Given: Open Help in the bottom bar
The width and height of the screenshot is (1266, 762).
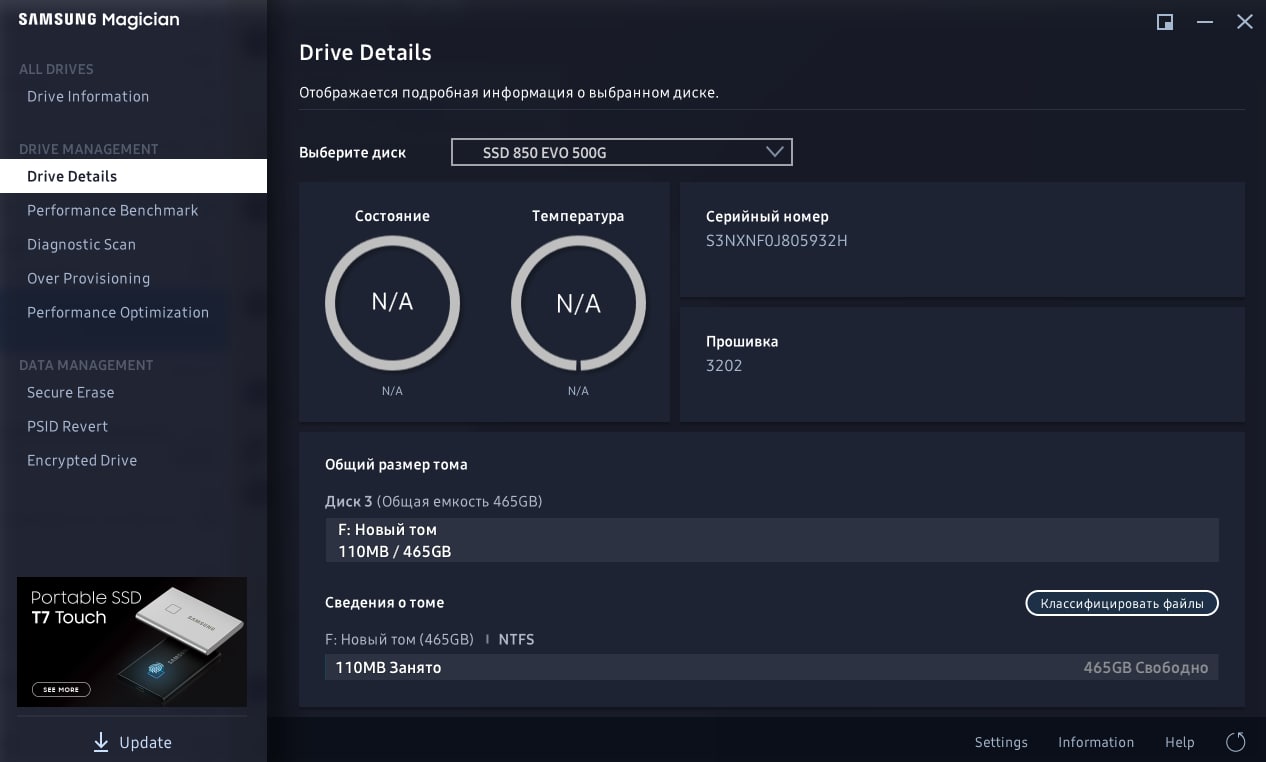Looking at the screenshot, I should click(1180, 742).
